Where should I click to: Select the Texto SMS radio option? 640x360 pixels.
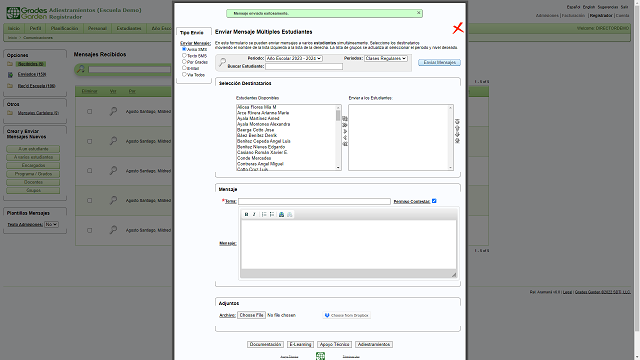click(184, 55)
